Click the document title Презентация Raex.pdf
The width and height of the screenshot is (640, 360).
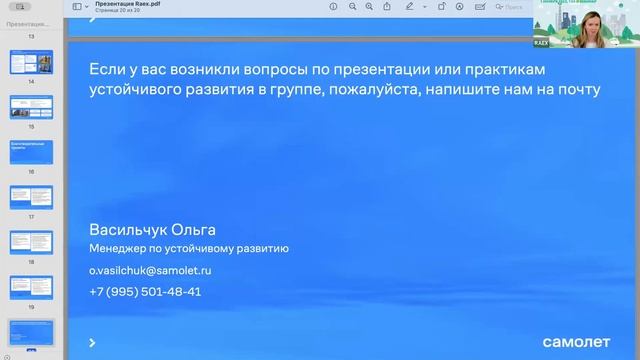128,4
